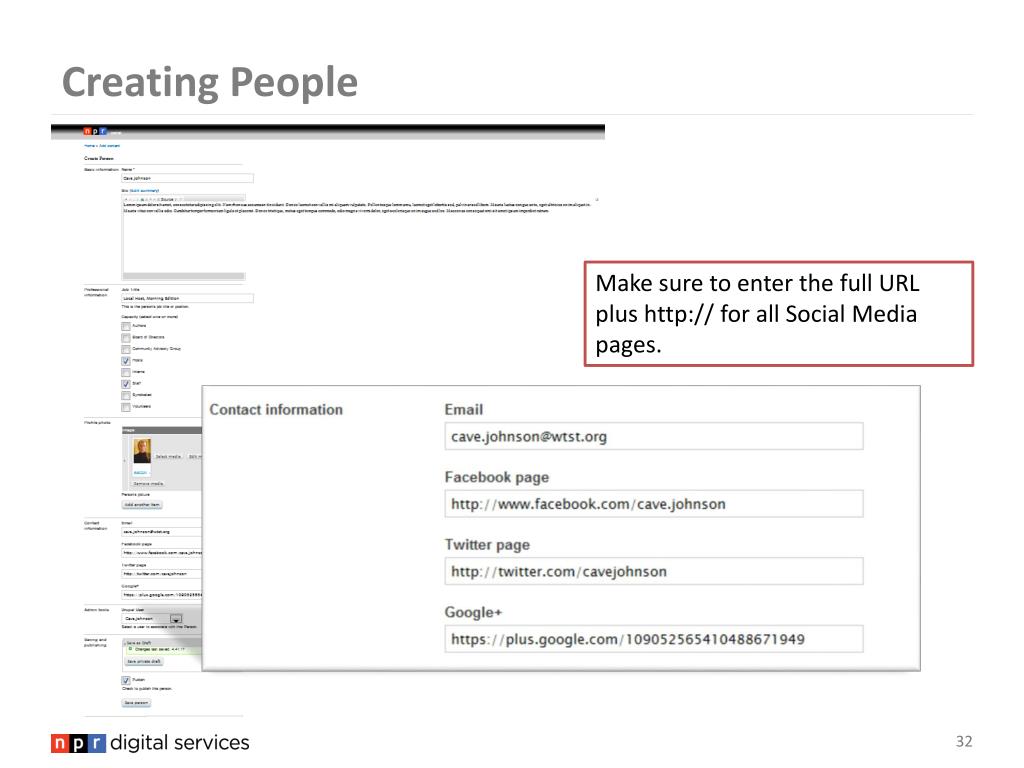The width and height of the screenshot is (1024, 768).
Task: Click inside the Bio lorem ipsum text area
Action: (x=184, y=239)
